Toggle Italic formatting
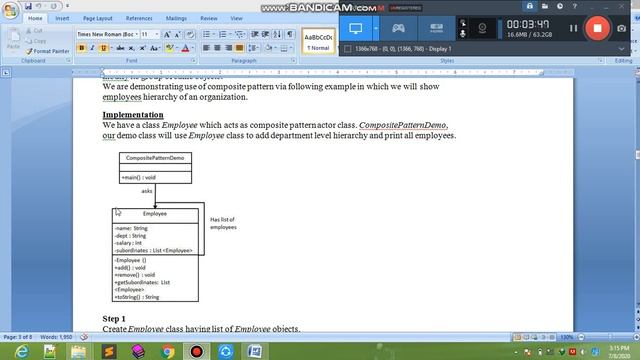 tap(92, 48)
